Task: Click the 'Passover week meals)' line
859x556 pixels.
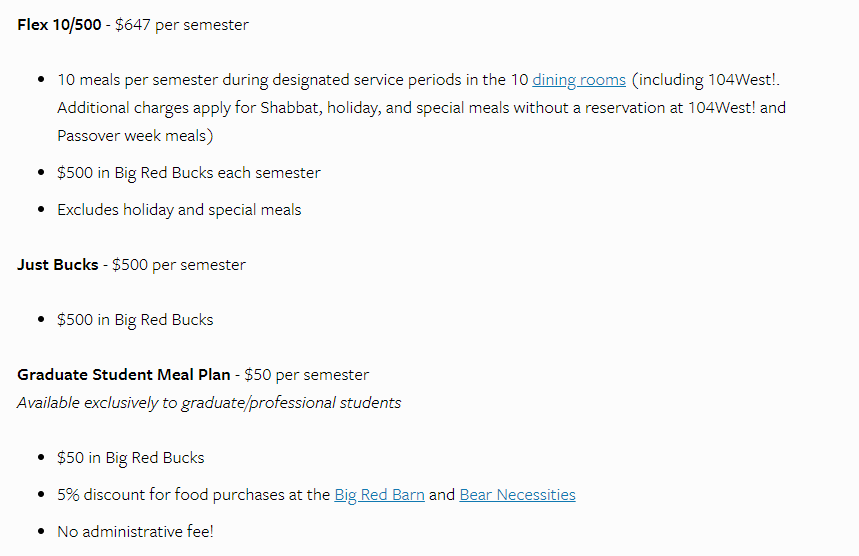Action: [x=135, y=136]
